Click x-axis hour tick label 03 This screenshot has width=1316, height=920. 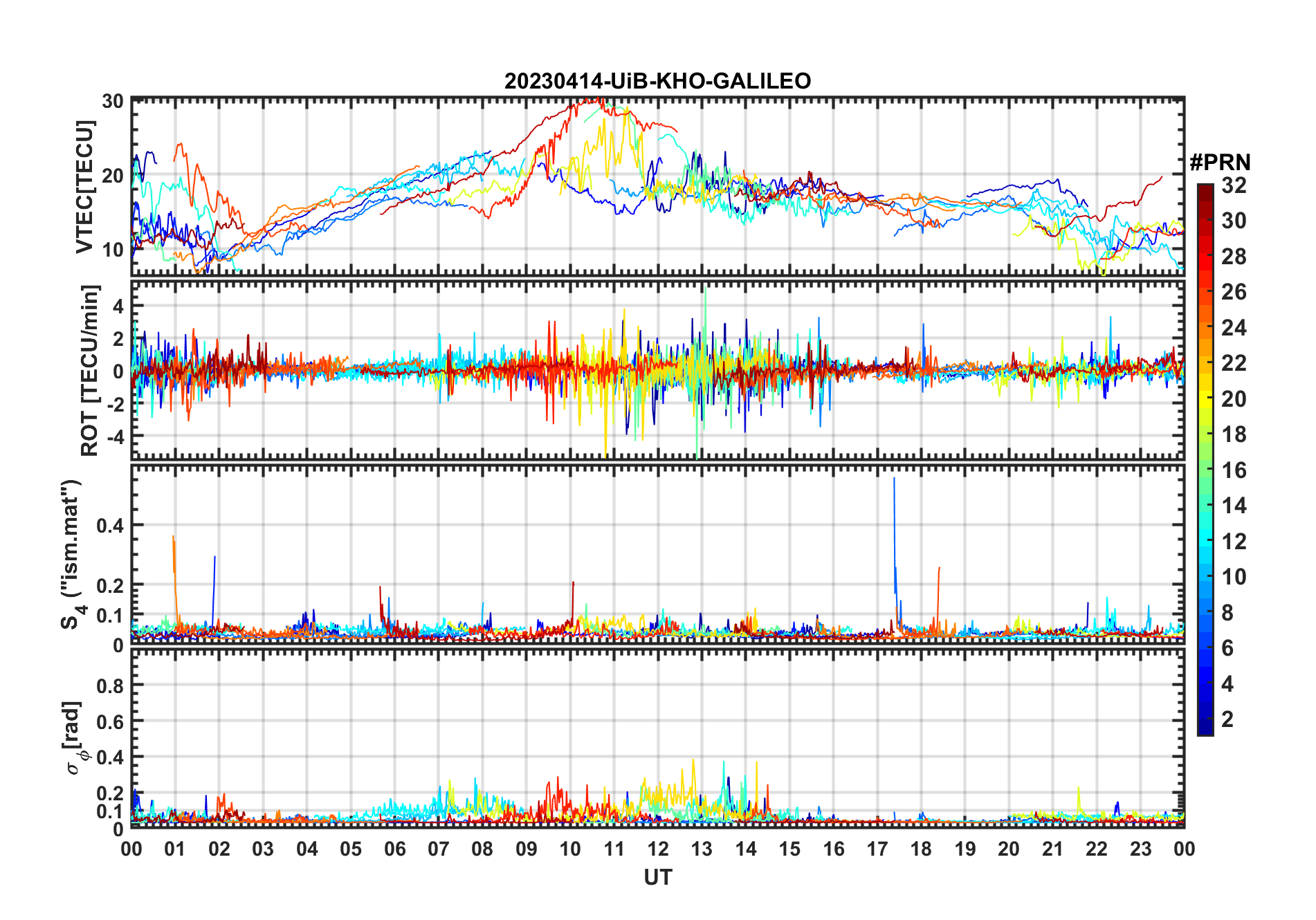point(263,849)
